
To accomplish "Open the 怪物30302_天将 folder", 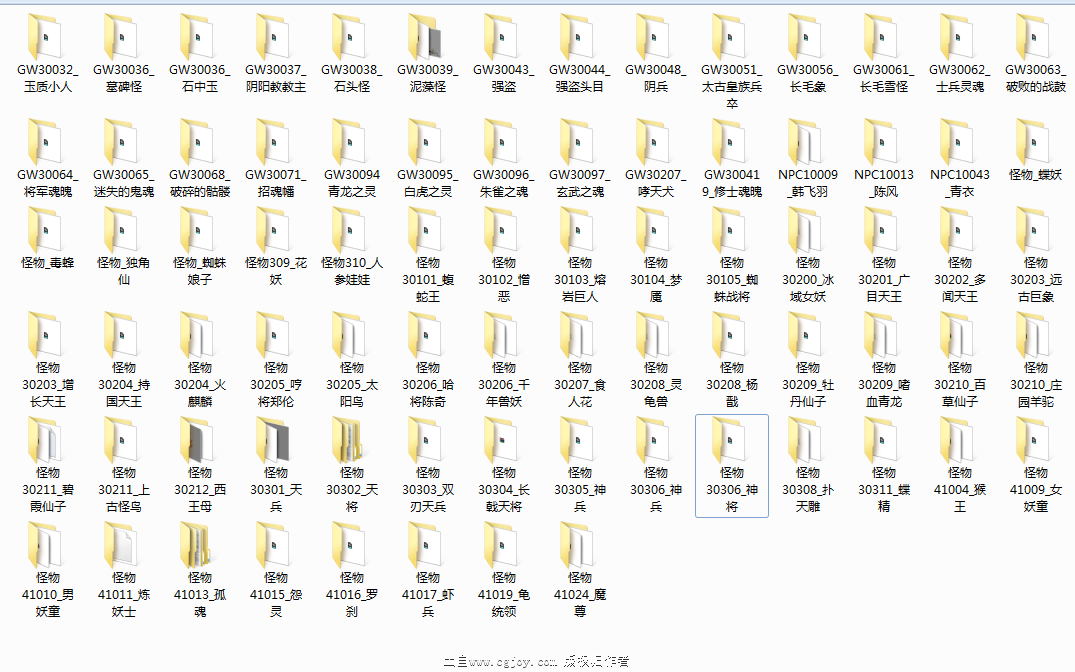I will pyautogui.click(x=351, y=450).
